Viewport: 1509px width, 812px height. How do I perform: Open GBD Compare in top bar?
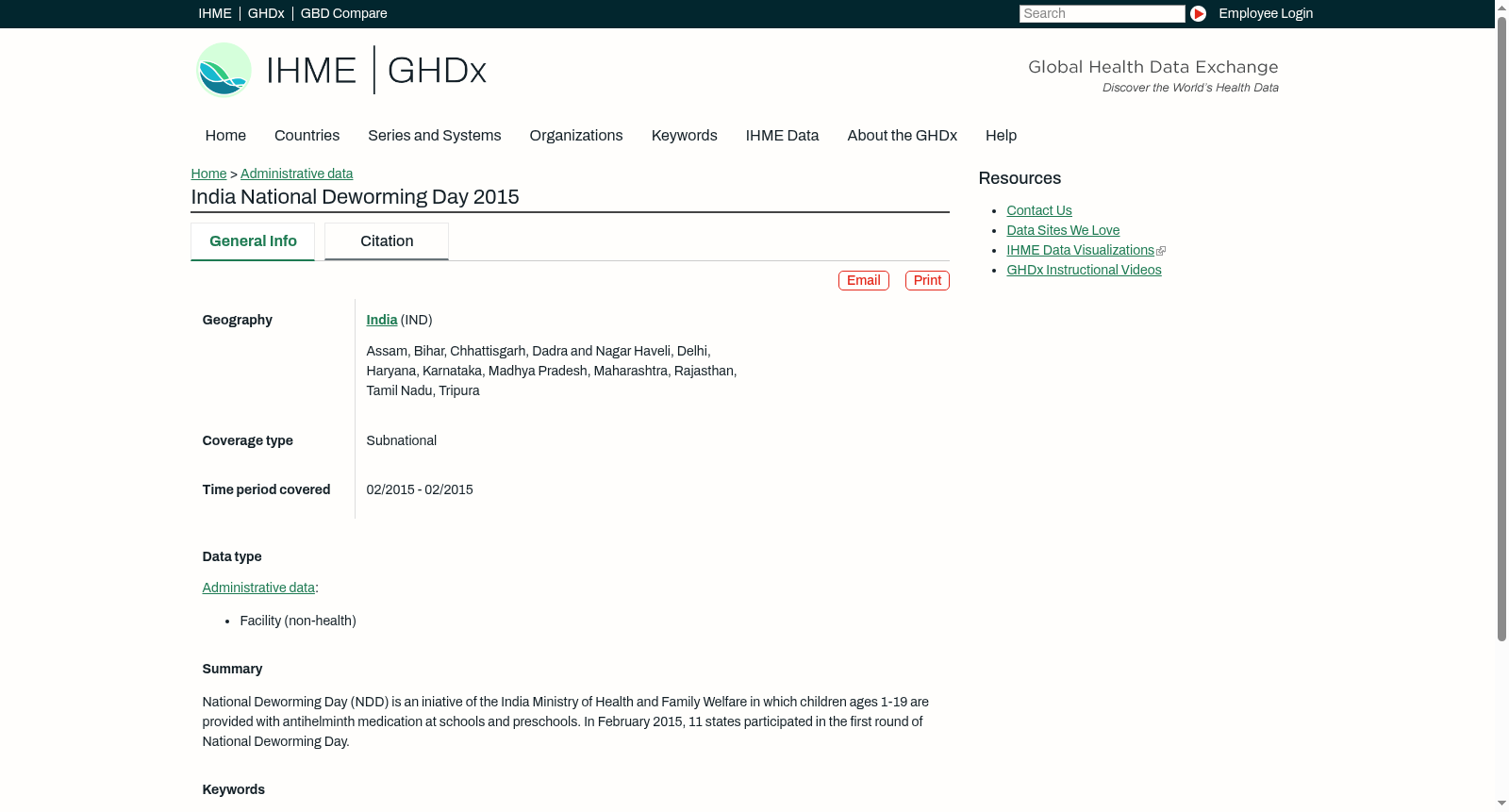tap(343, 13)
